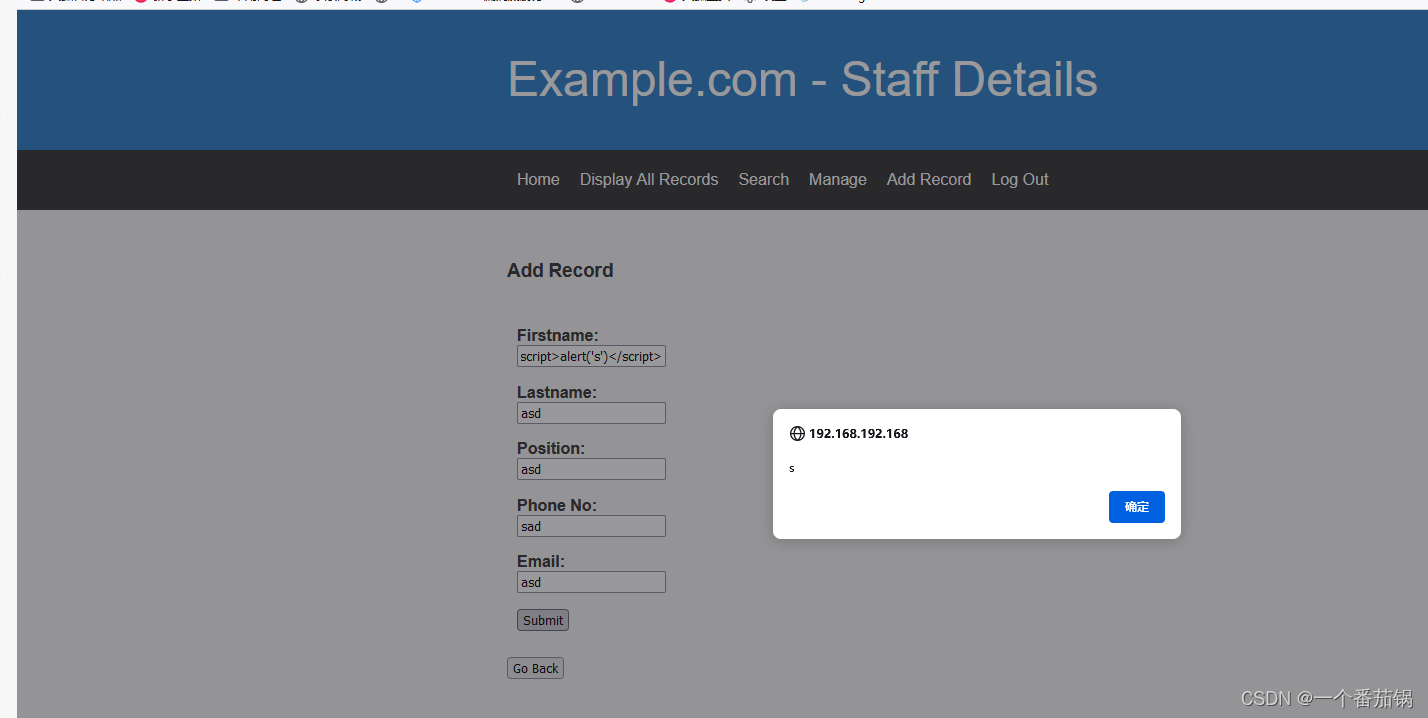Click the Lastname: label
1428x718 pixels.
tap(557, 392)
